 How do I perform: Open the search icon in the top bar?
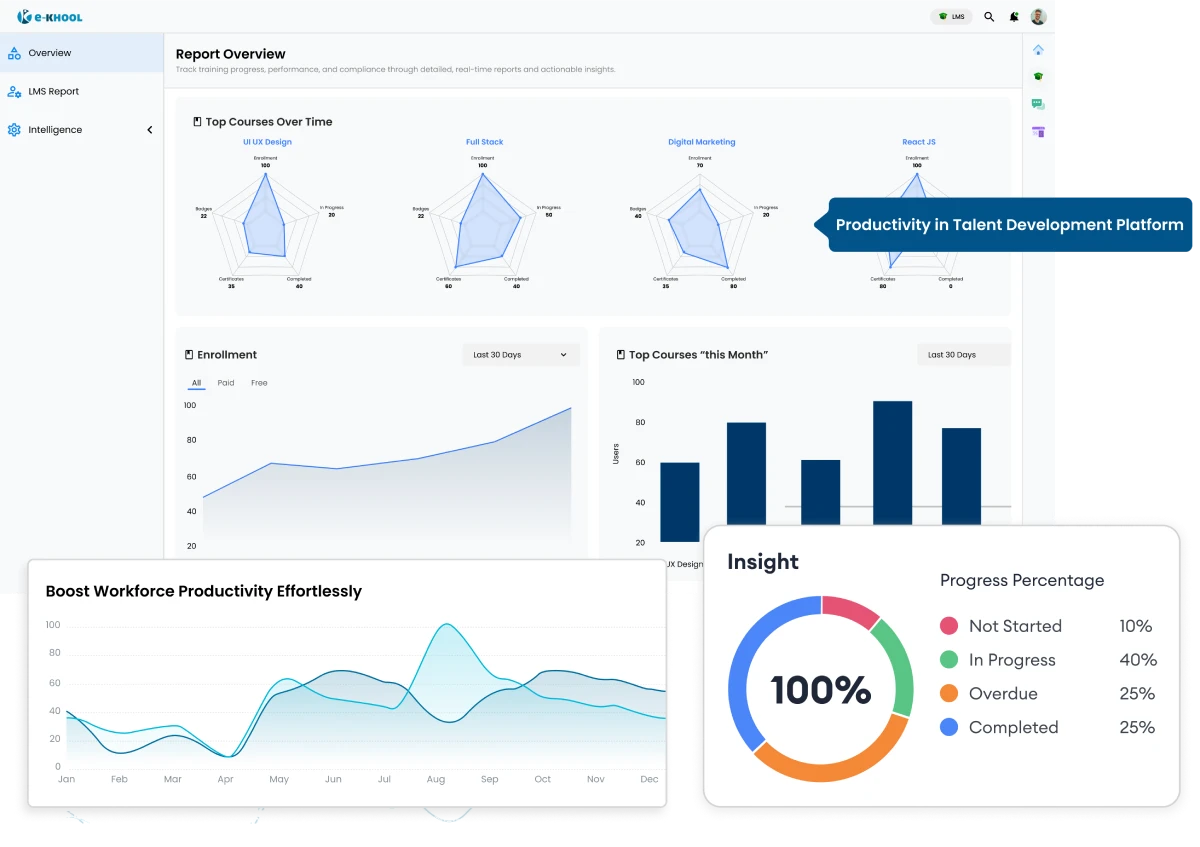coord(989,16)
